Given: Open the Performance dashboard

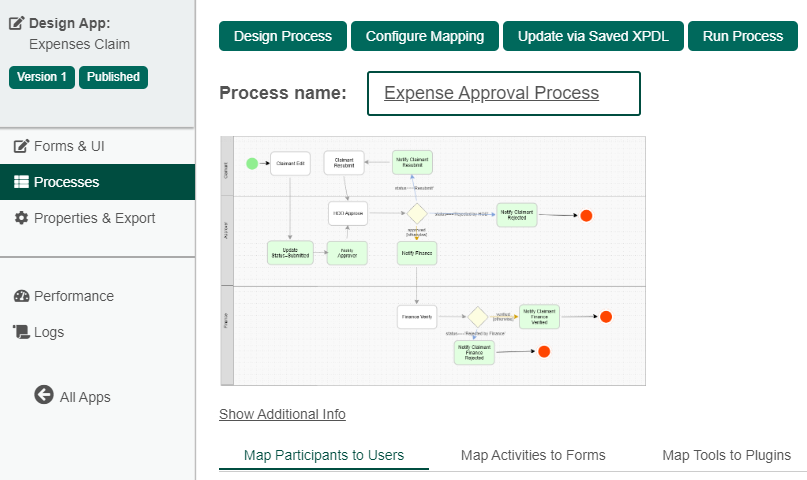Looking at the screenshot, I should click(x=73, y=296).
